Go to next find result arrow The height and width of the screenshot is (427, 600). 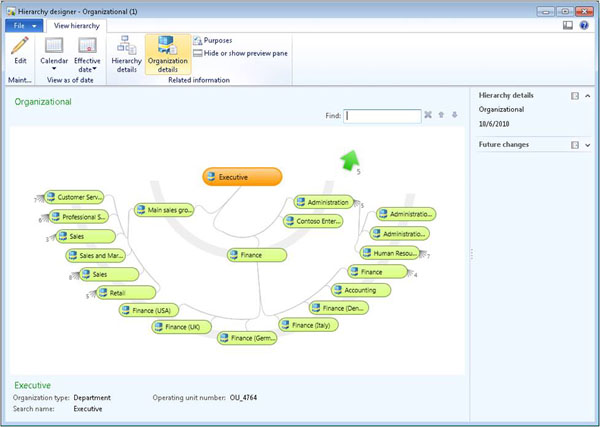point(454,115)
